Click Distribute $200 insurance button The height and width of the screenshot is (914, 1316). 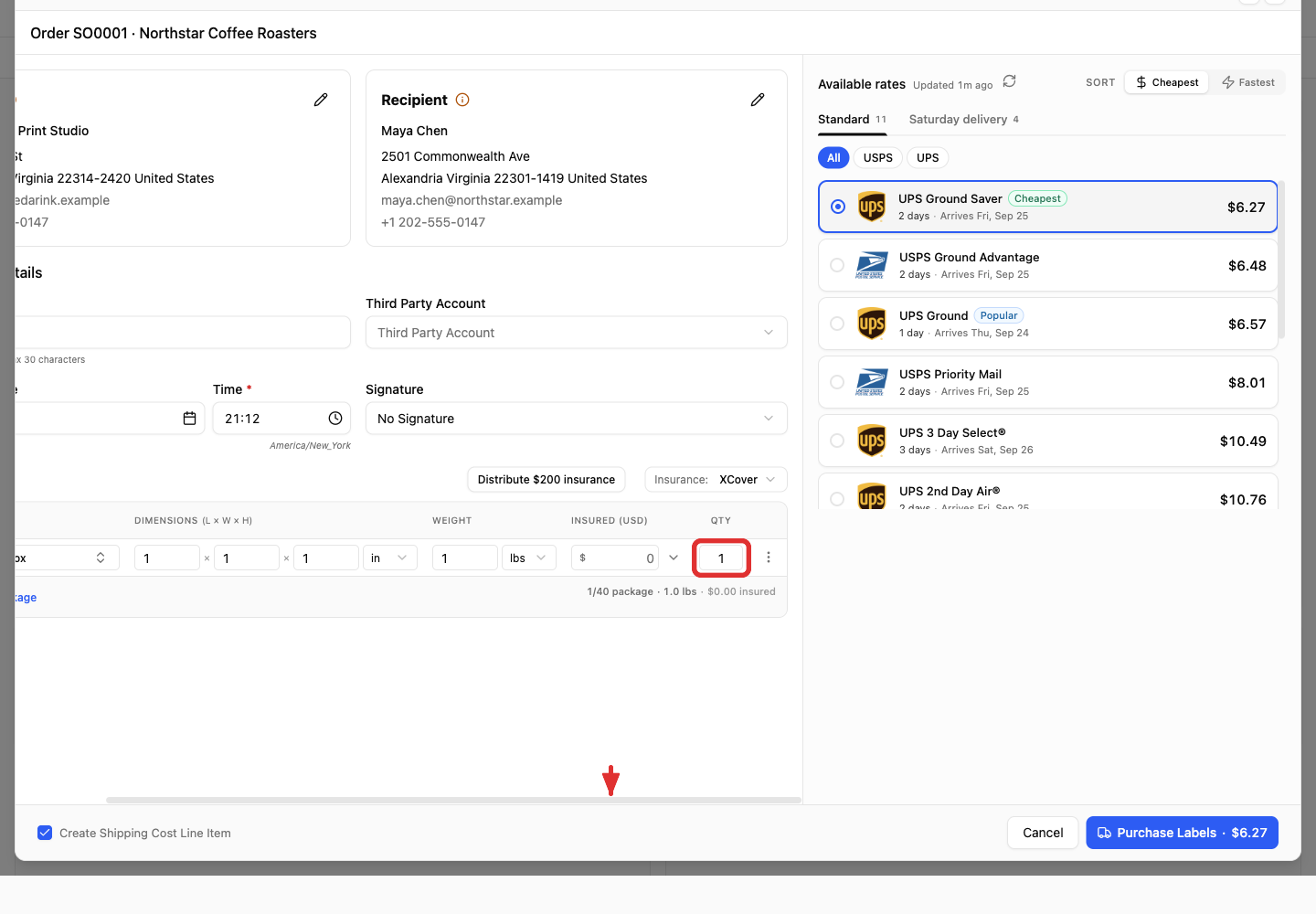pyautogui.click(x=547, y=480)
